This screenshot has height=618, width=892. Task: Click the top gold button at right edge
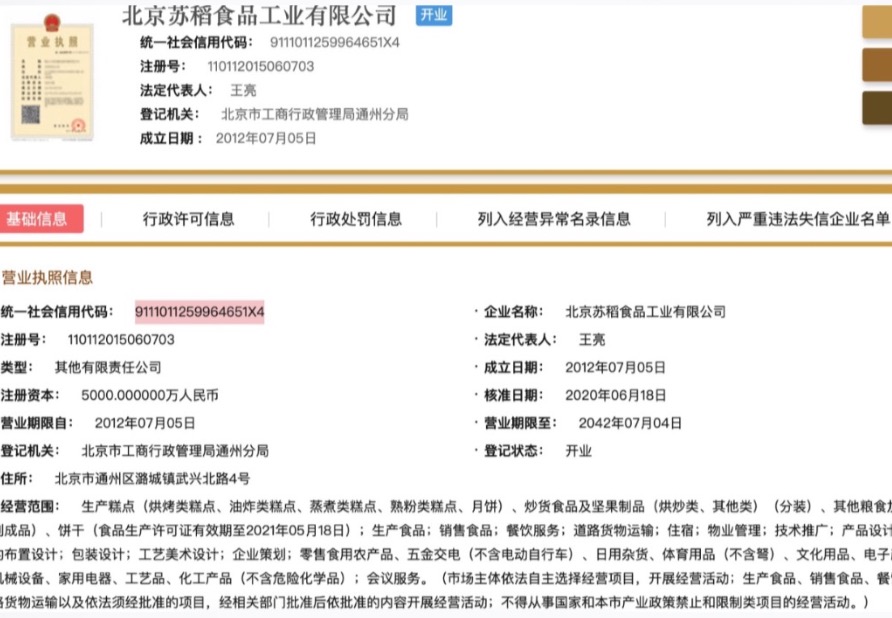[x=876, y=22]
